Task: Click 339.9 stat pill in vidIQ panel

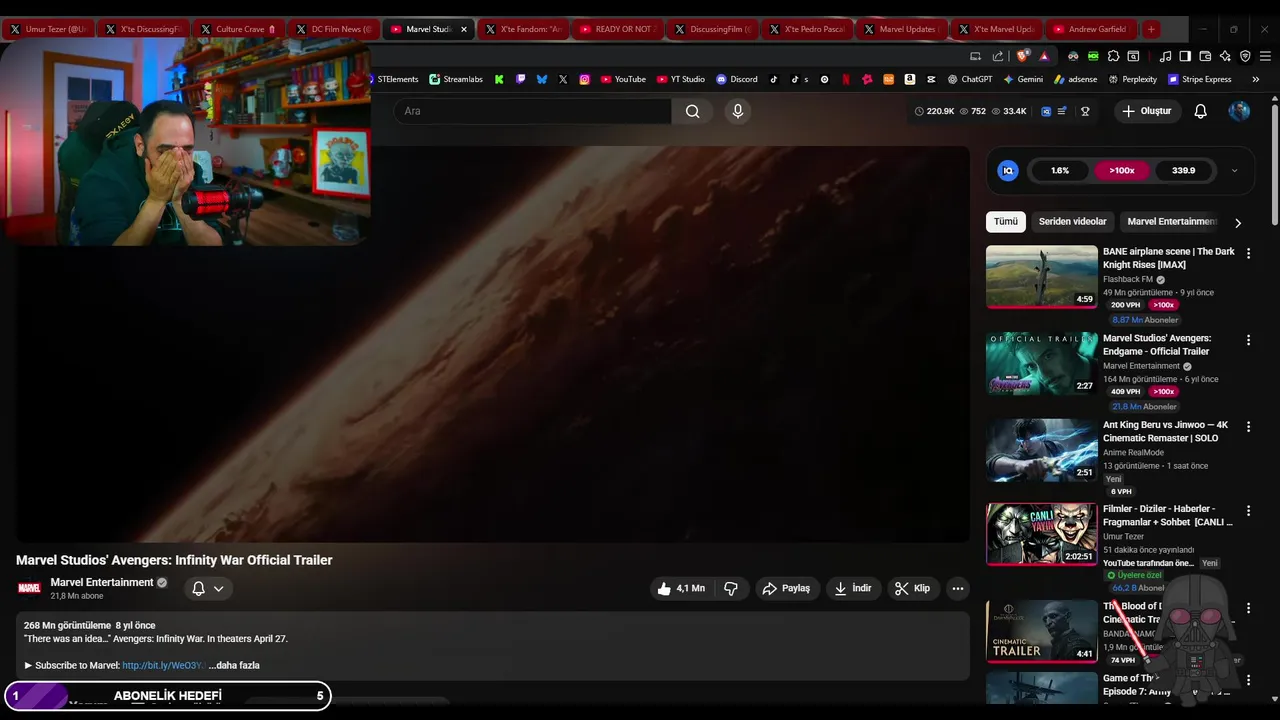Action: click(1183, 171)
